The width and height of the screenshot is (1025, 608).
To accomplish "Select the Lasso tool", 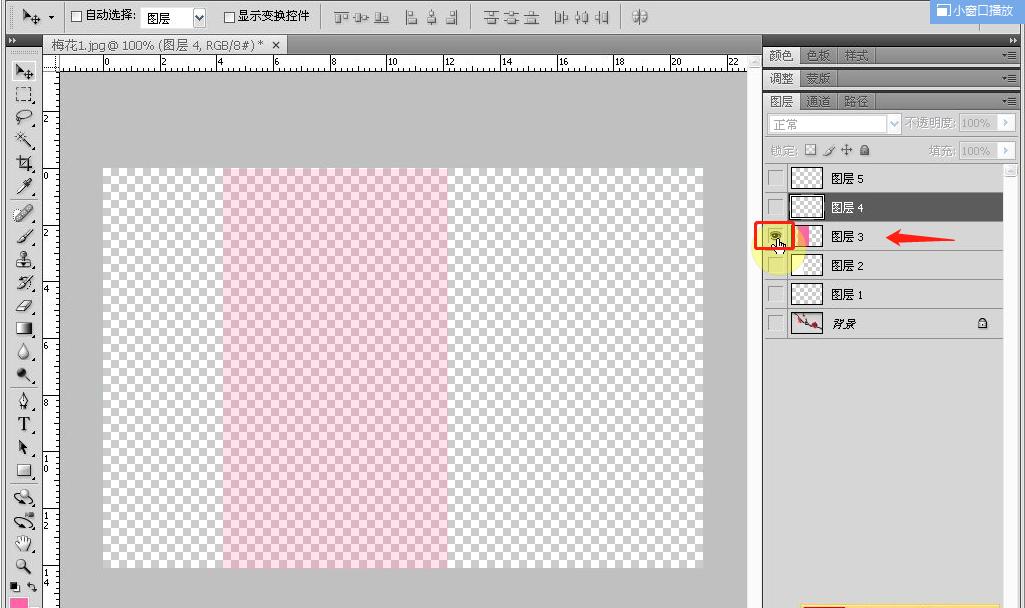I will coord(24,118).
